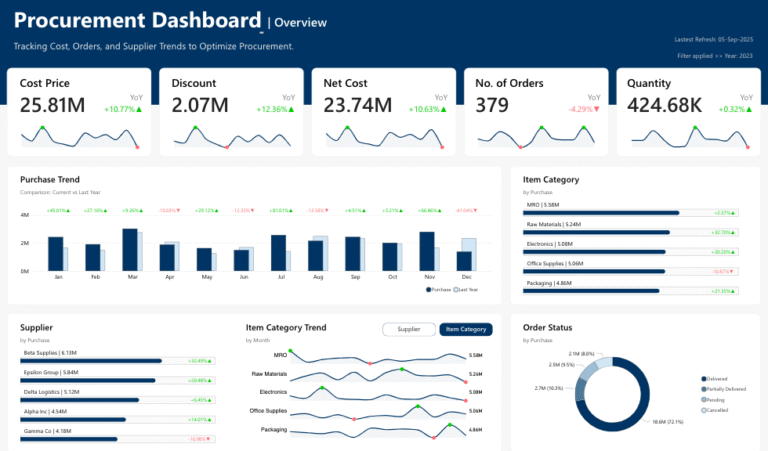This screenshot has height=451, width=768.
Task: Select the March purchase bar
Action: coord(130,250)
